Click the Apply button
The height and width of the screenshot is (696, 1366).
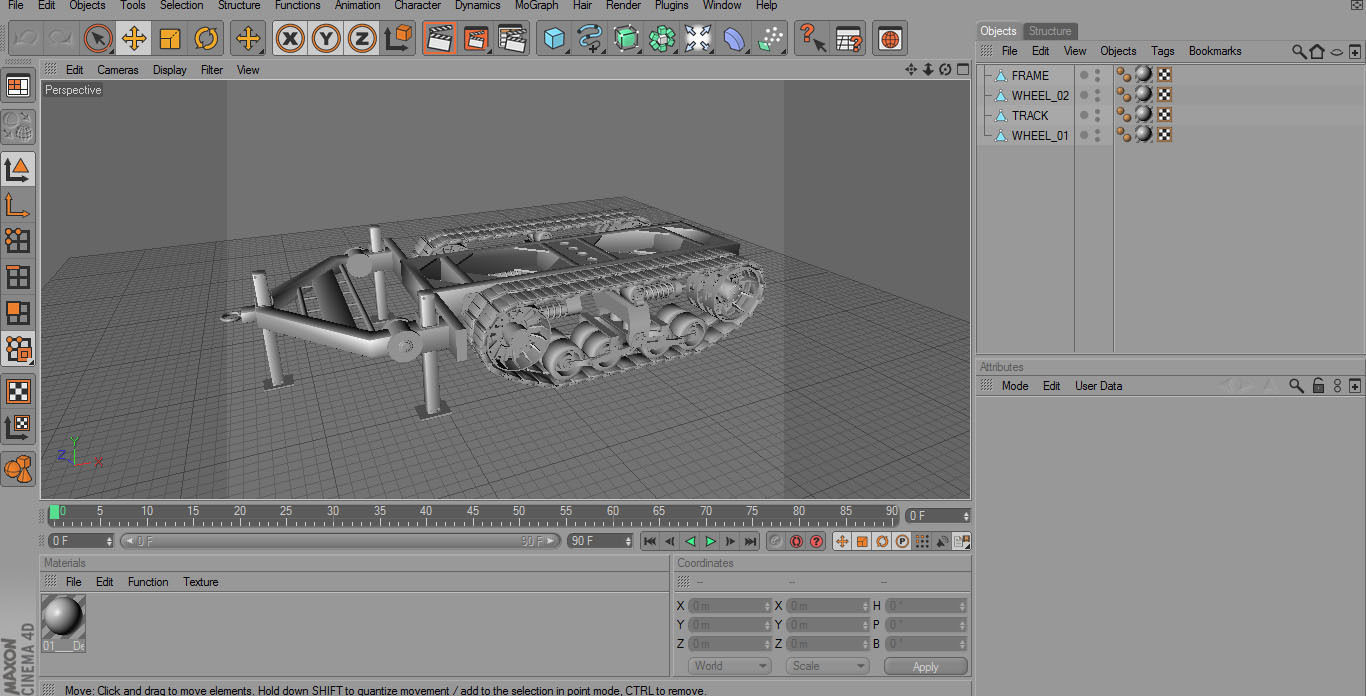[x=926, y=666]
